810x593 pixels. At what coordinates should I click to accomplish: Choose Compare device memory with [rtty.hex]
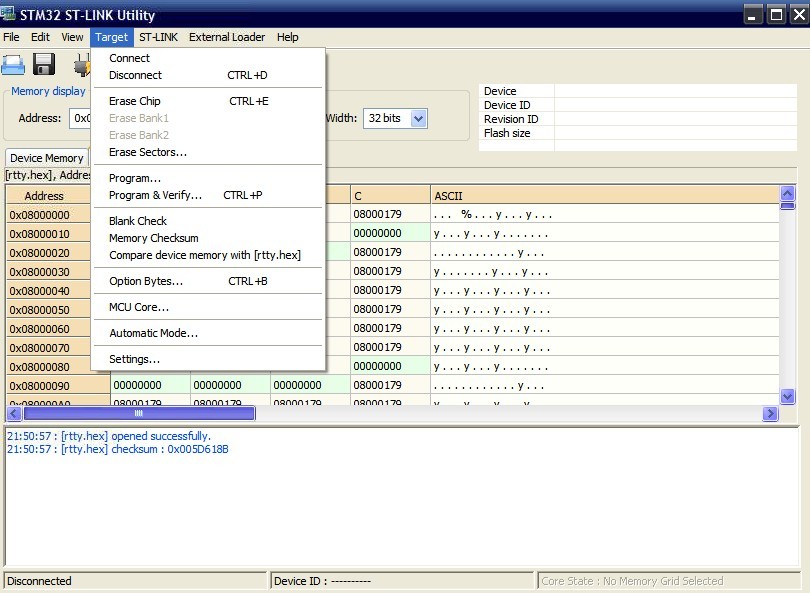pos(208,255)
